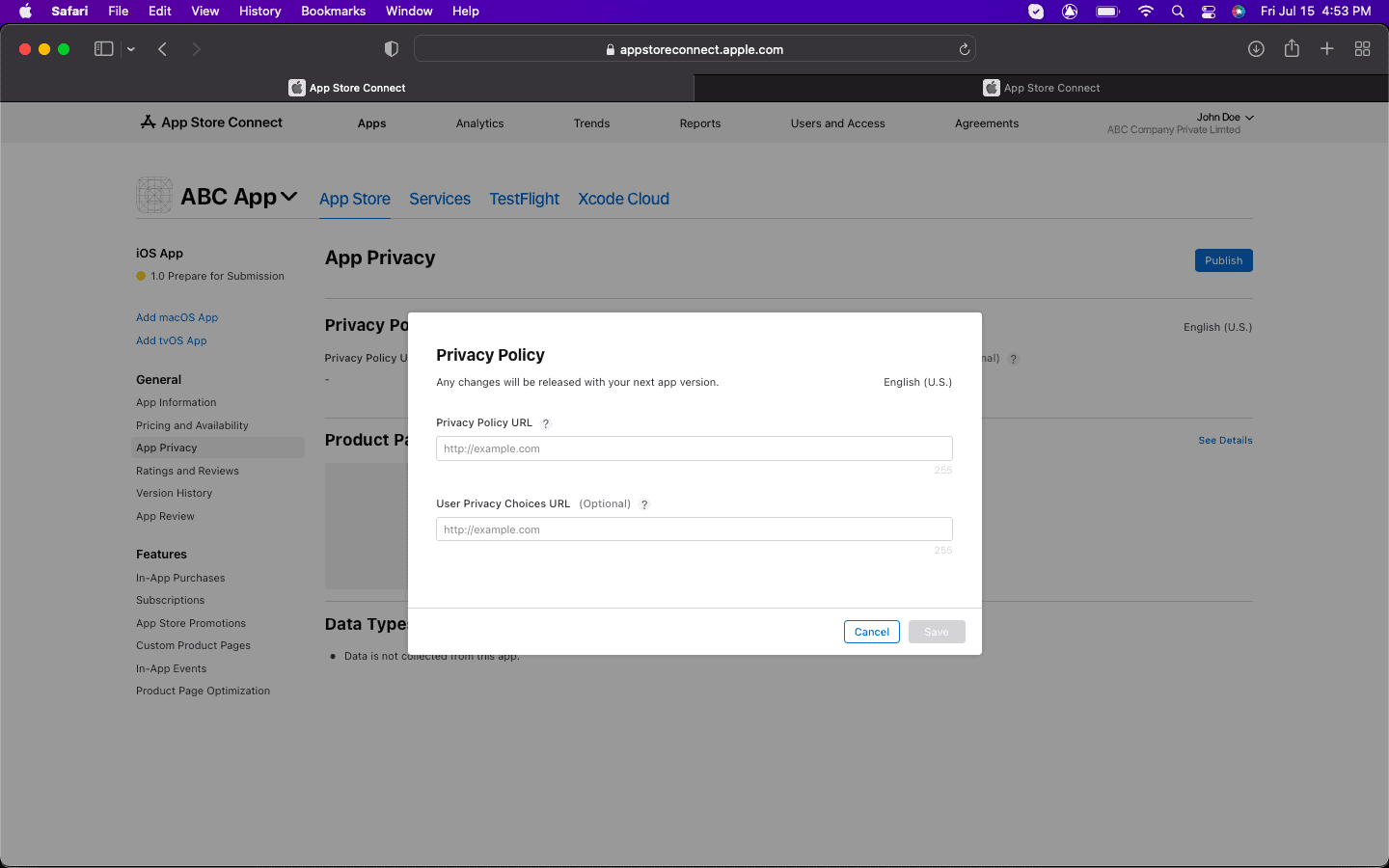
Task: Expand John Doe account dropdown
Action: click(1225, 117)
